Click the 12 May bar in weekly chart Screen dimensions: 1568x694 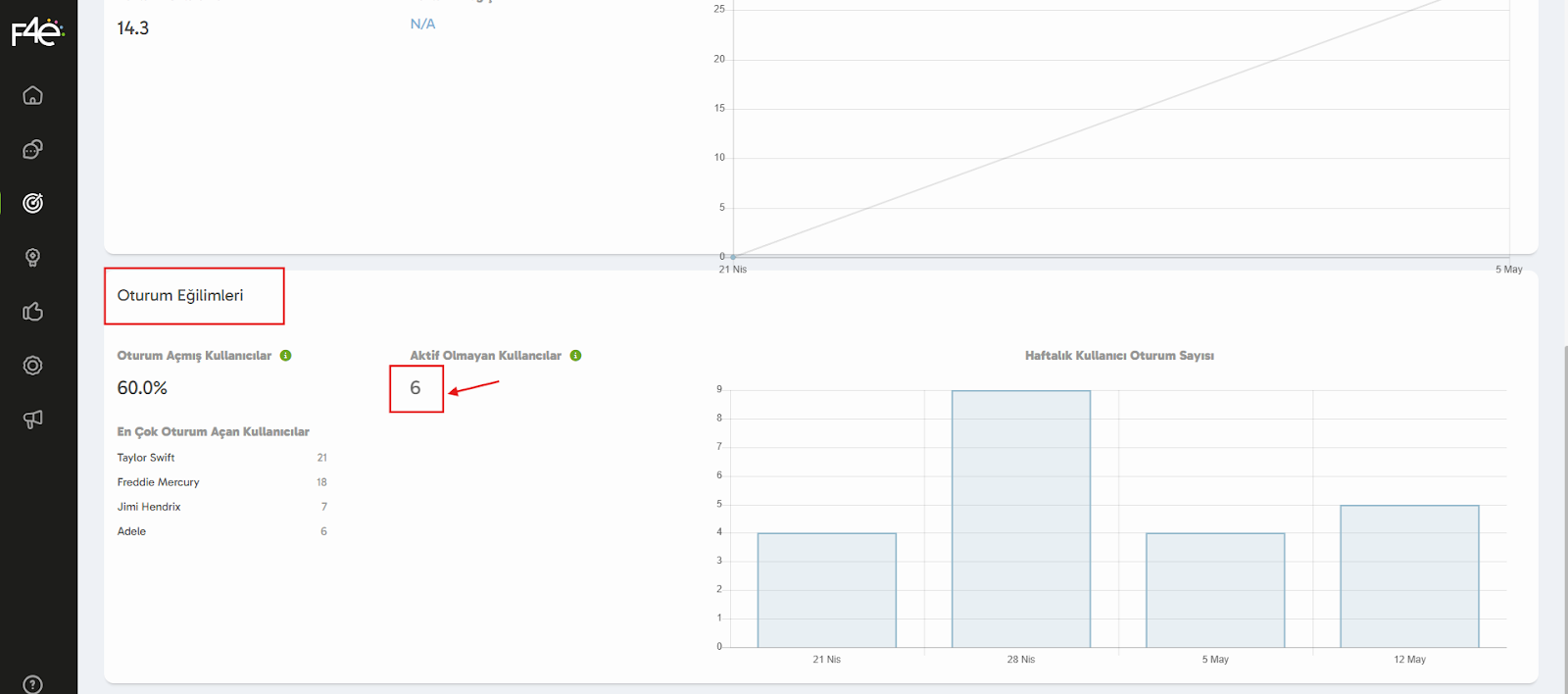[1409, 576]
